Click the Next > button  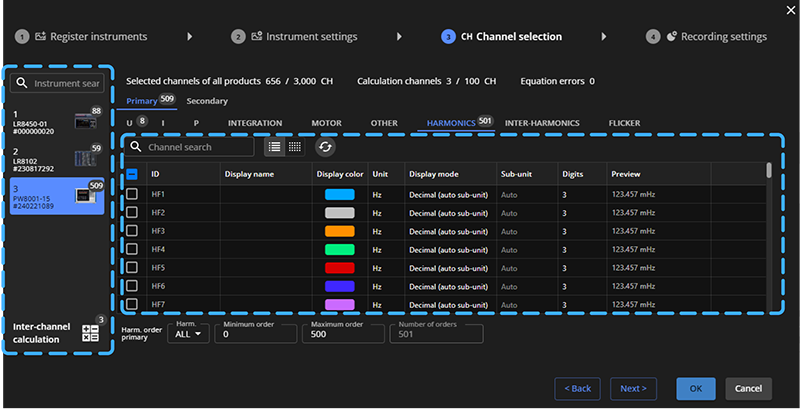[x=633, y=389]
